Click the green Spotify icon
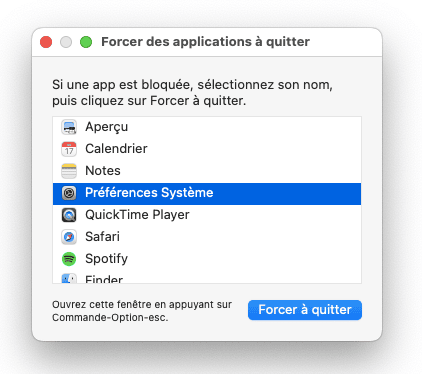 coord(69,259)
